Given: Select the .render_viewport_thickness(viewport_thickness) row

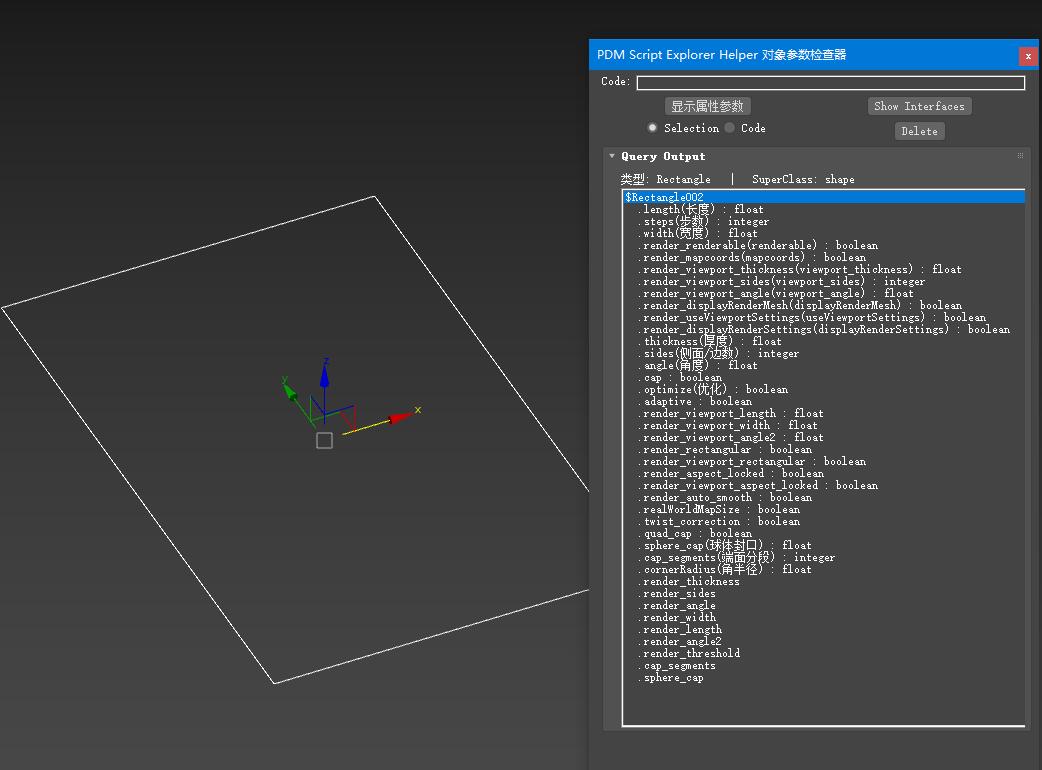Looking at the screenshot, I should pos(823,269).
